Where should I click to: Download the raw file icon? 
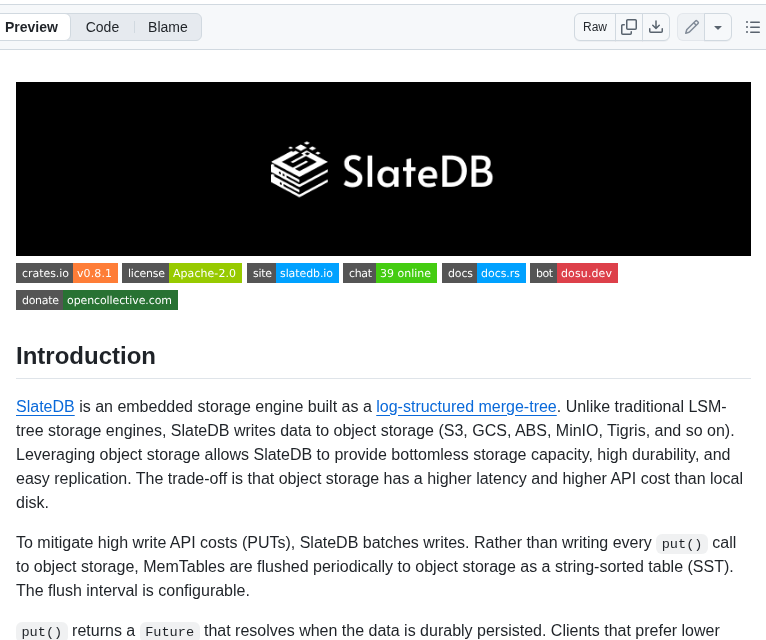(656, 27)
